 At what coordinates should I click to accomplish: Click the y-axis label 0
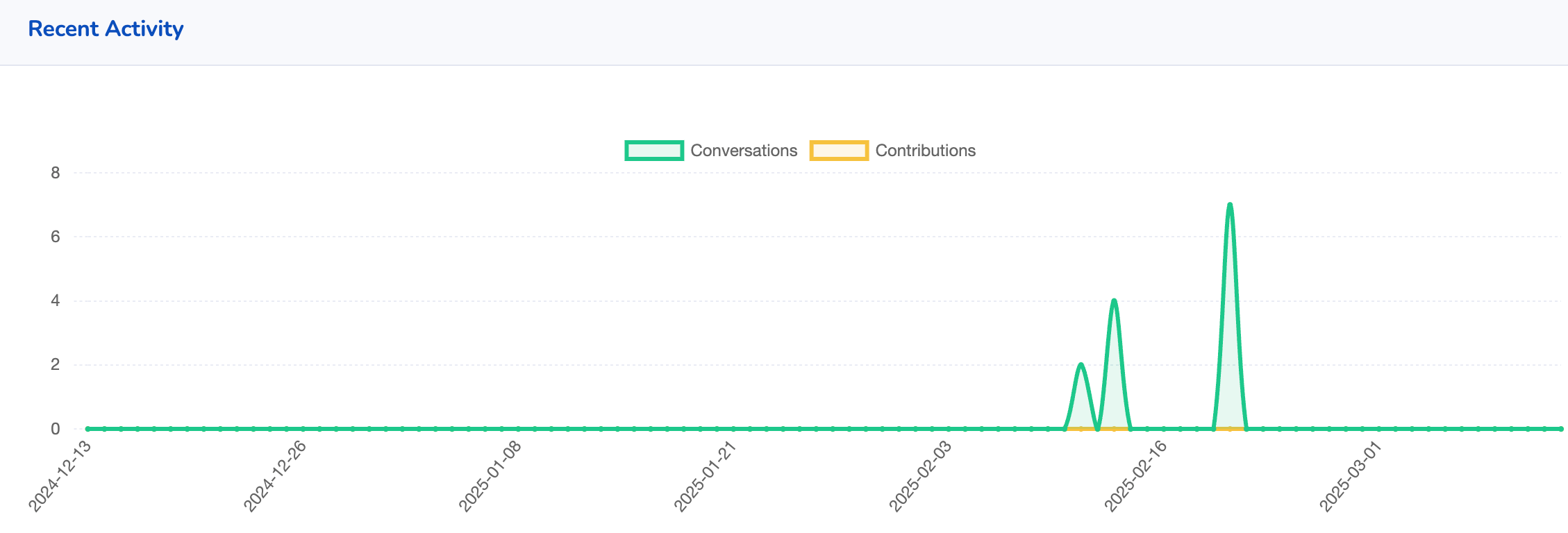56,429
